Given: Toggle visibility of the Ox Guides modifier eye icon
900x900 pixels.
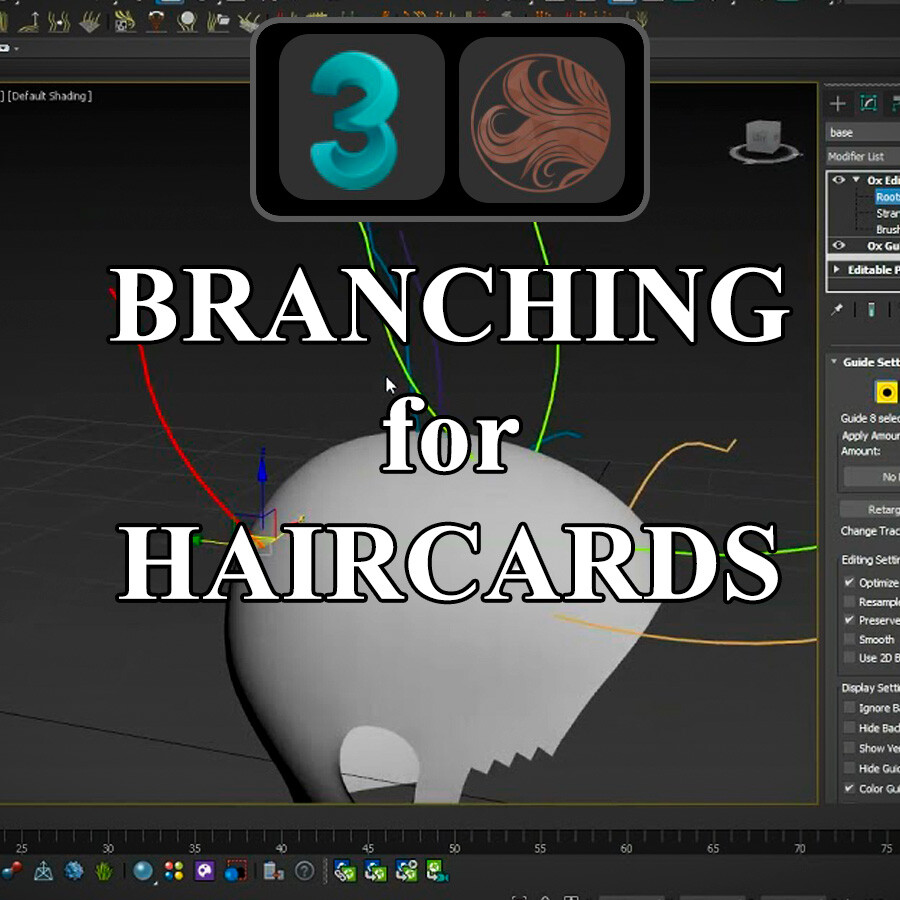Looking at the screenshot, I should tap(840, 244).
